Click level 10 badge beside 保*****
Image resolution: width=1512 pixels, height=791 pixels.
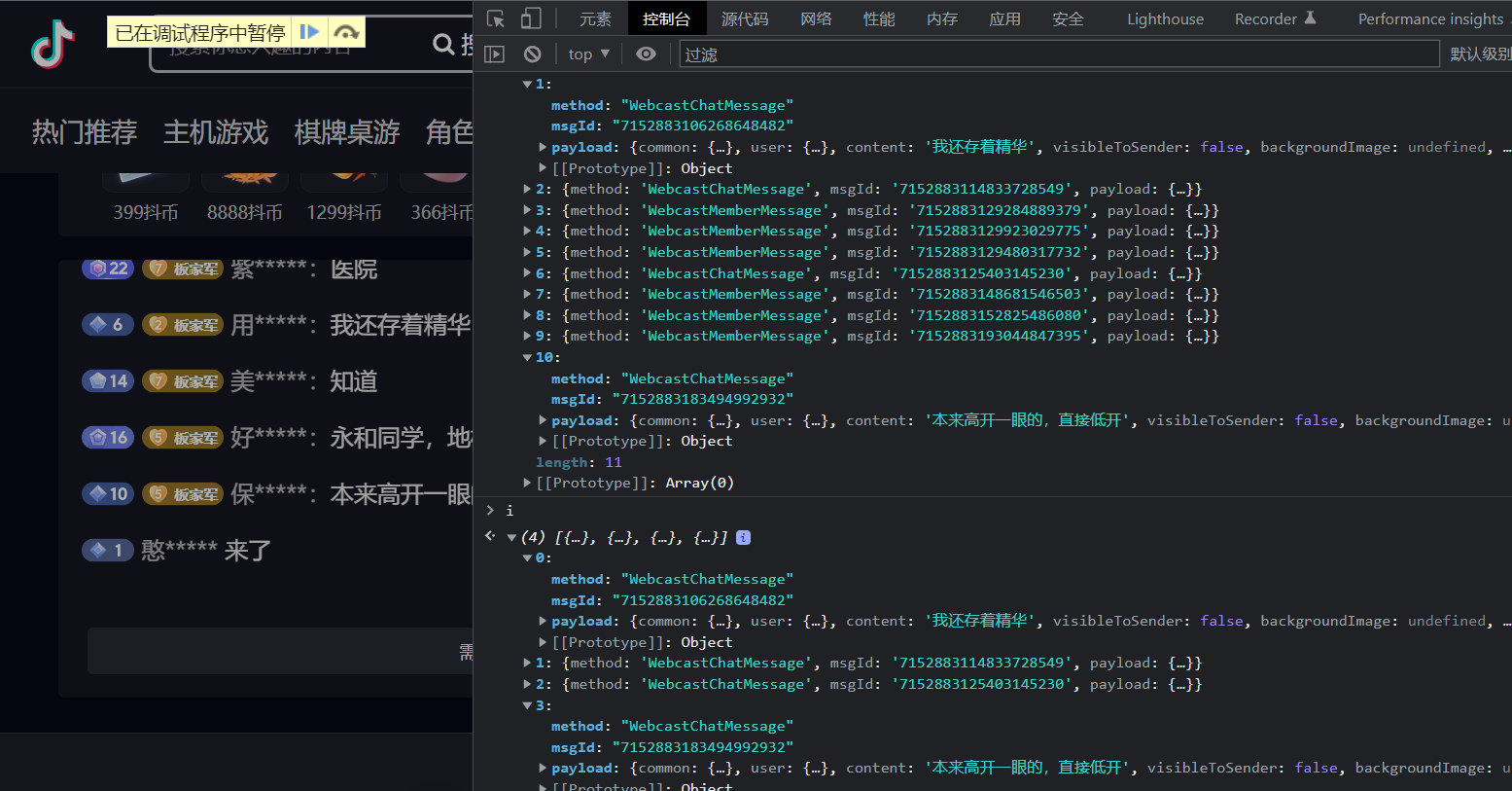[108, 494]
